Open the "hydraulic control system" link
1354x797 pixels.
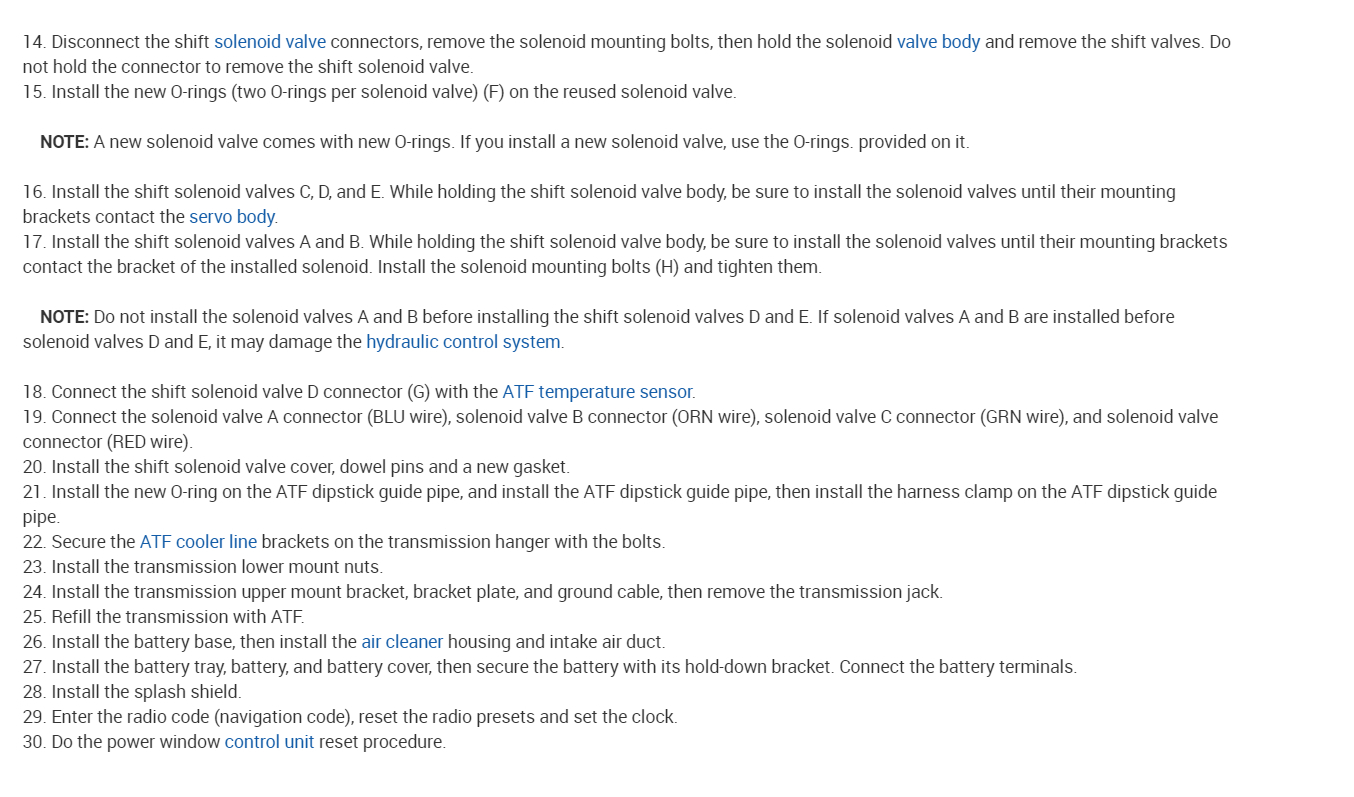[x=463, y=342]
